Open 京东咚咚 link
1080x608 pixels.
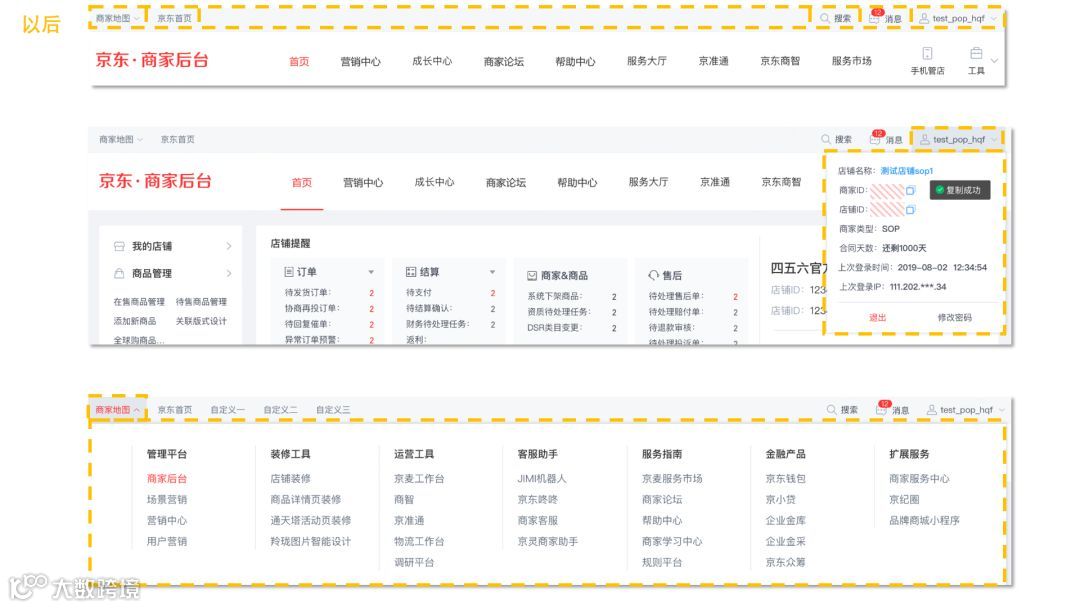pos(538,499)
